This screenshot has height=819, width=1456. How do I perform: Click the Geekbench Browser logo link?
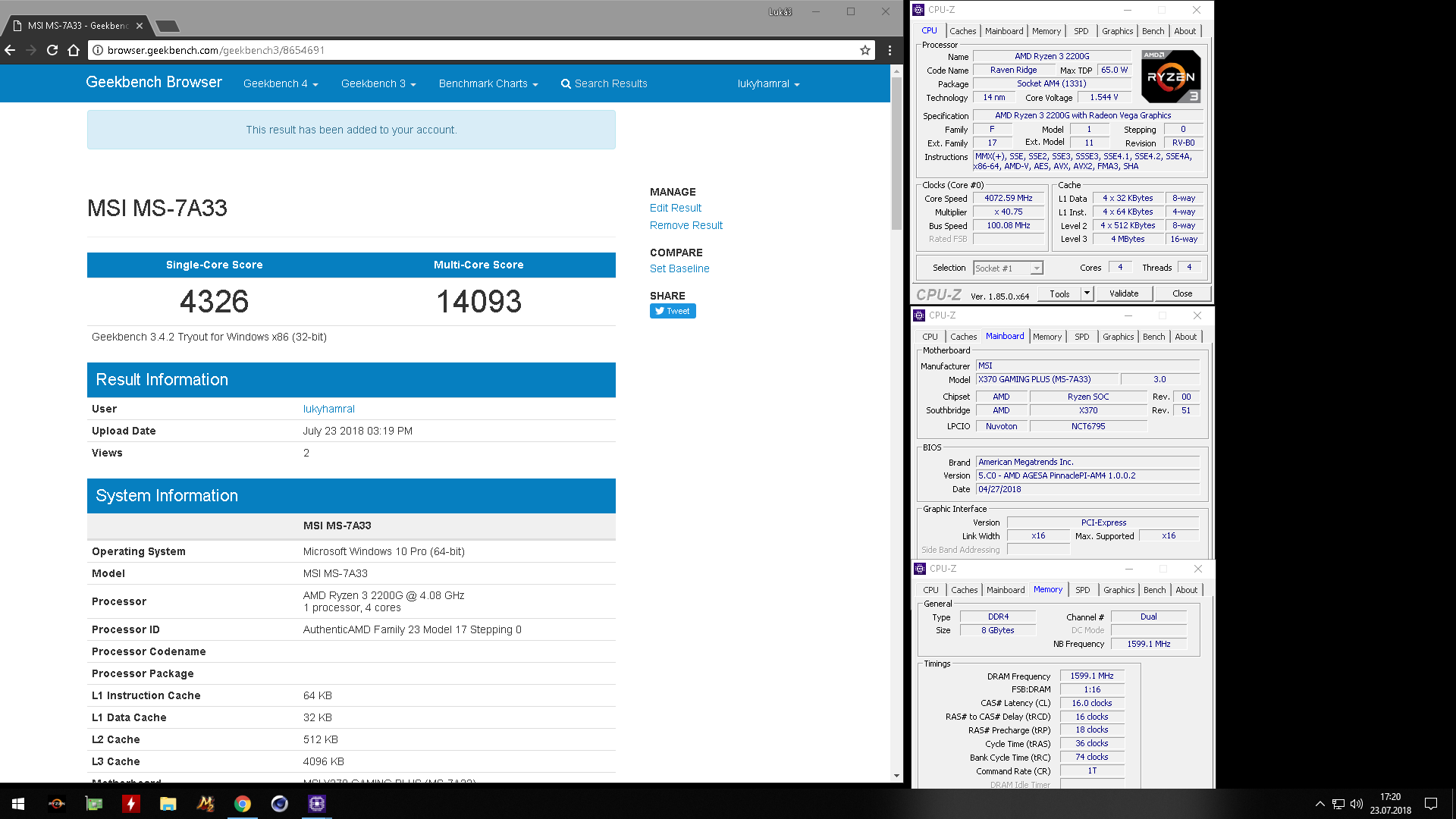point(154,82)
